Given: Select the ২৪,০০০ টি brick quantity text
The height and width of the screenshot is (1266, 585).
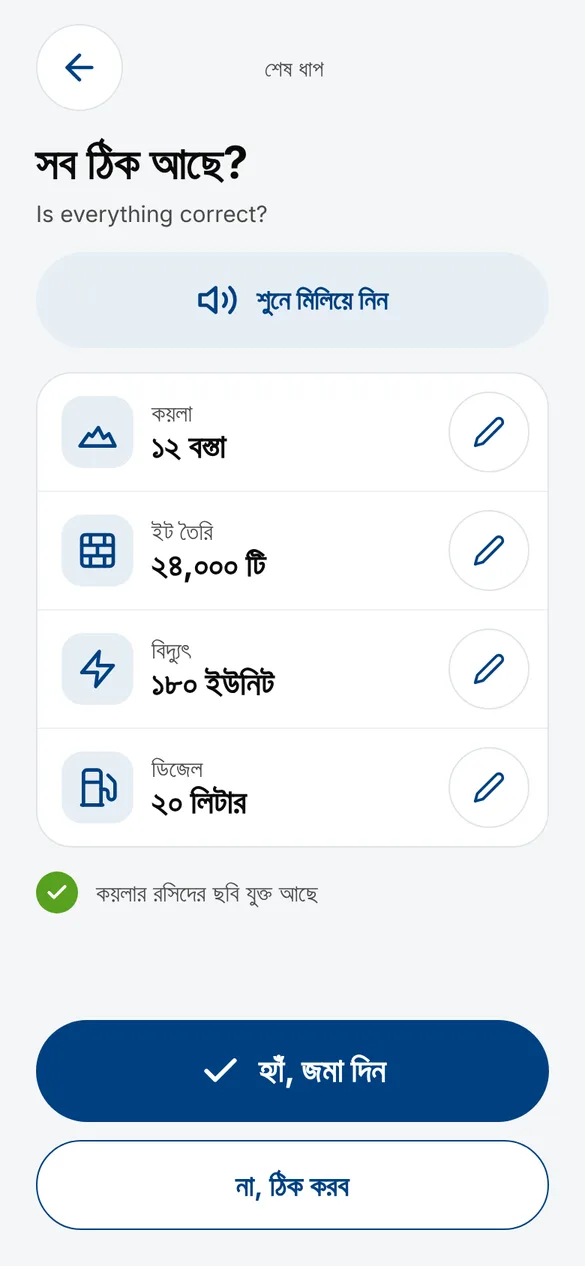Looking at the screenshot, I should tap(209, 567).
